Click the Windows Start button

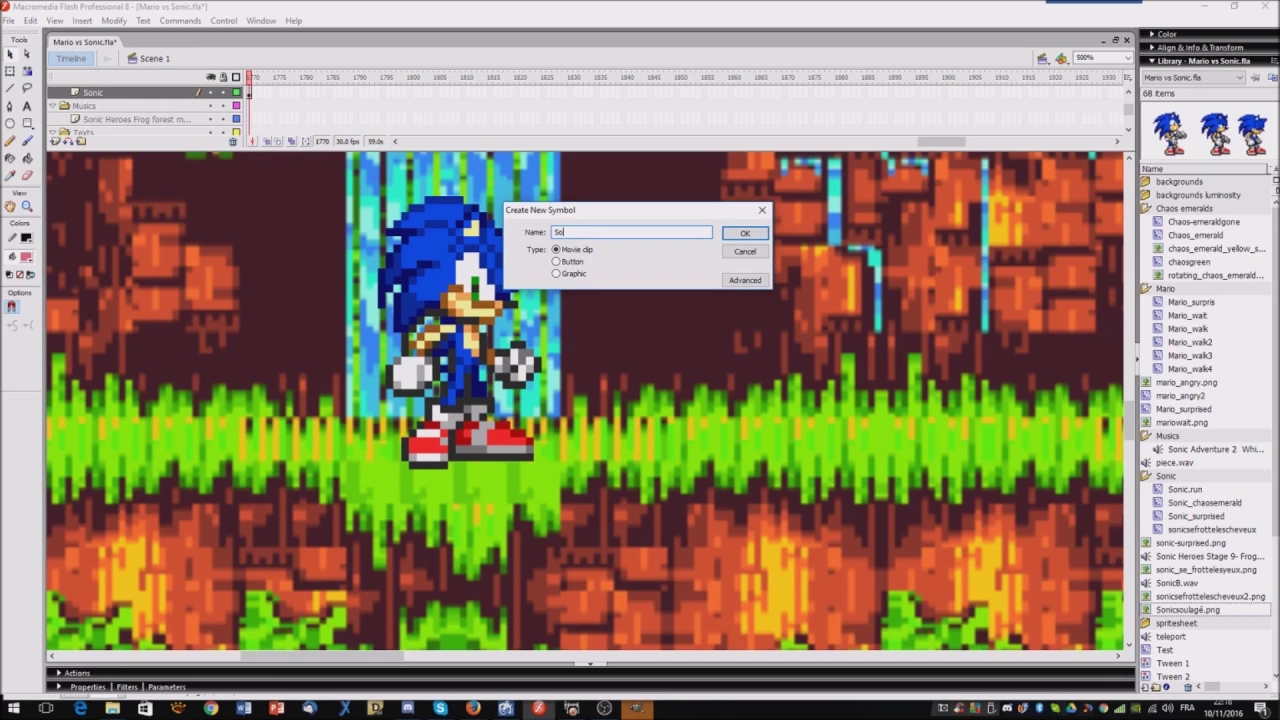tap(13, 708)
